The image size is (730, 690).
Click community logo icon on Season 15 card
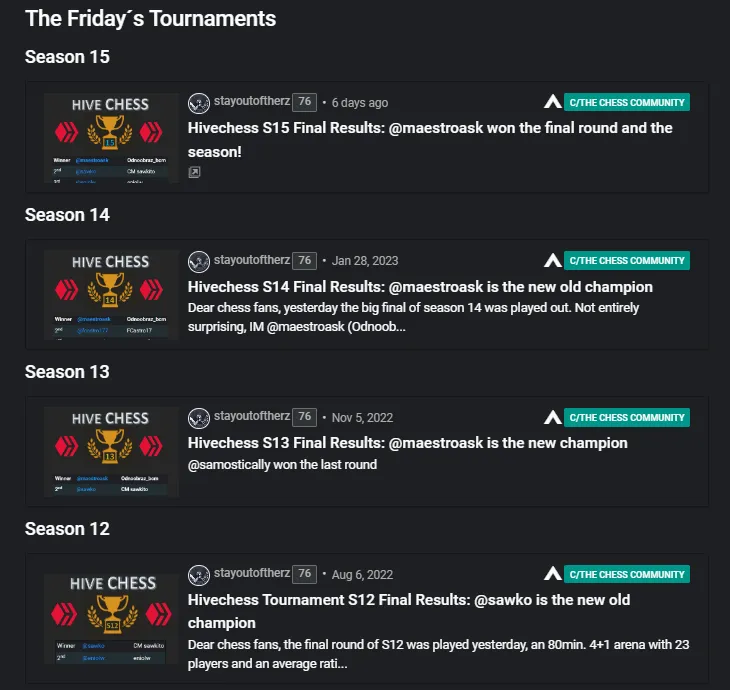click(552, 102)
